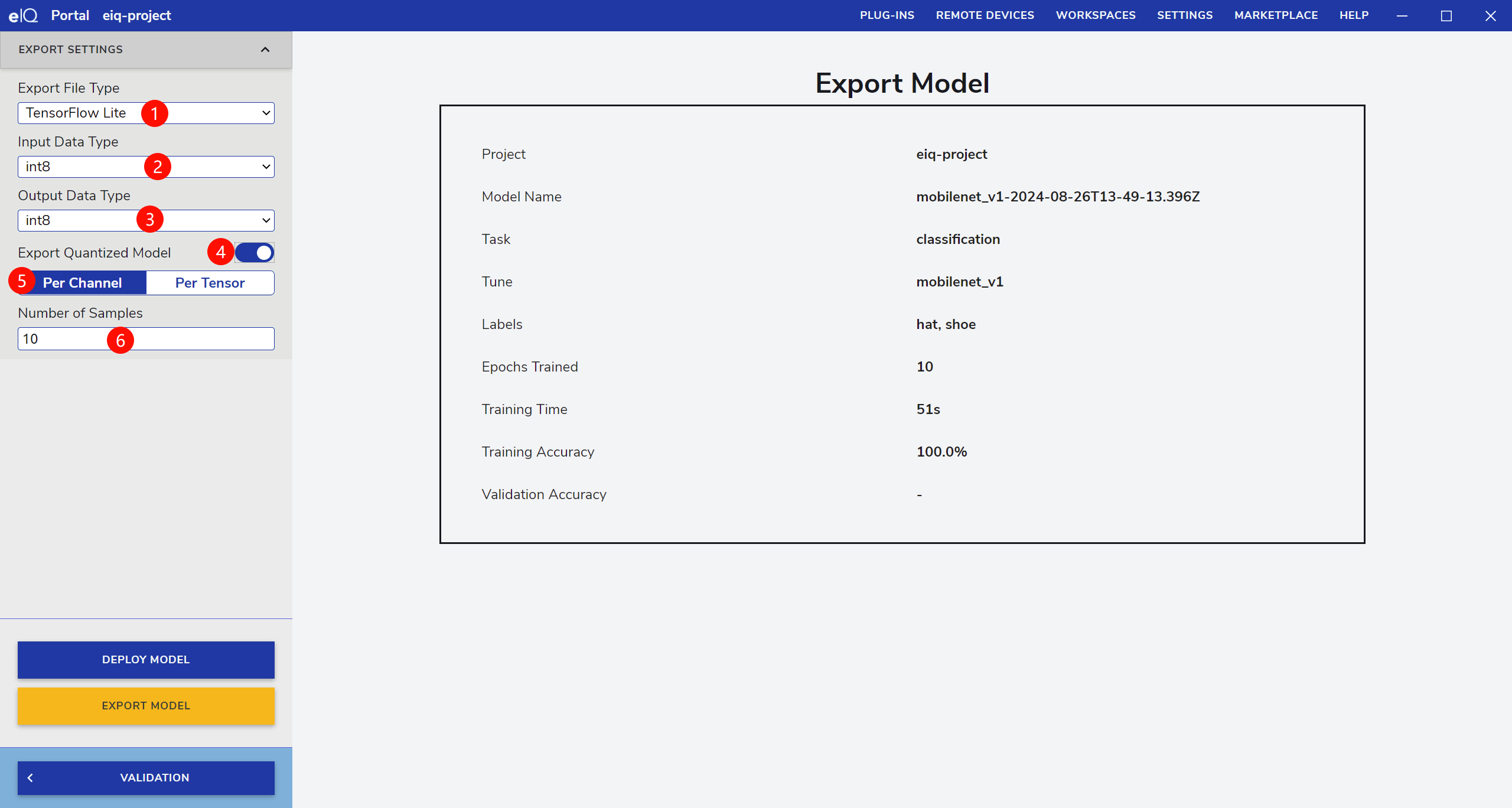Collapse the Export Settings panel chevron
The image size is (1512, 808).
265,50
